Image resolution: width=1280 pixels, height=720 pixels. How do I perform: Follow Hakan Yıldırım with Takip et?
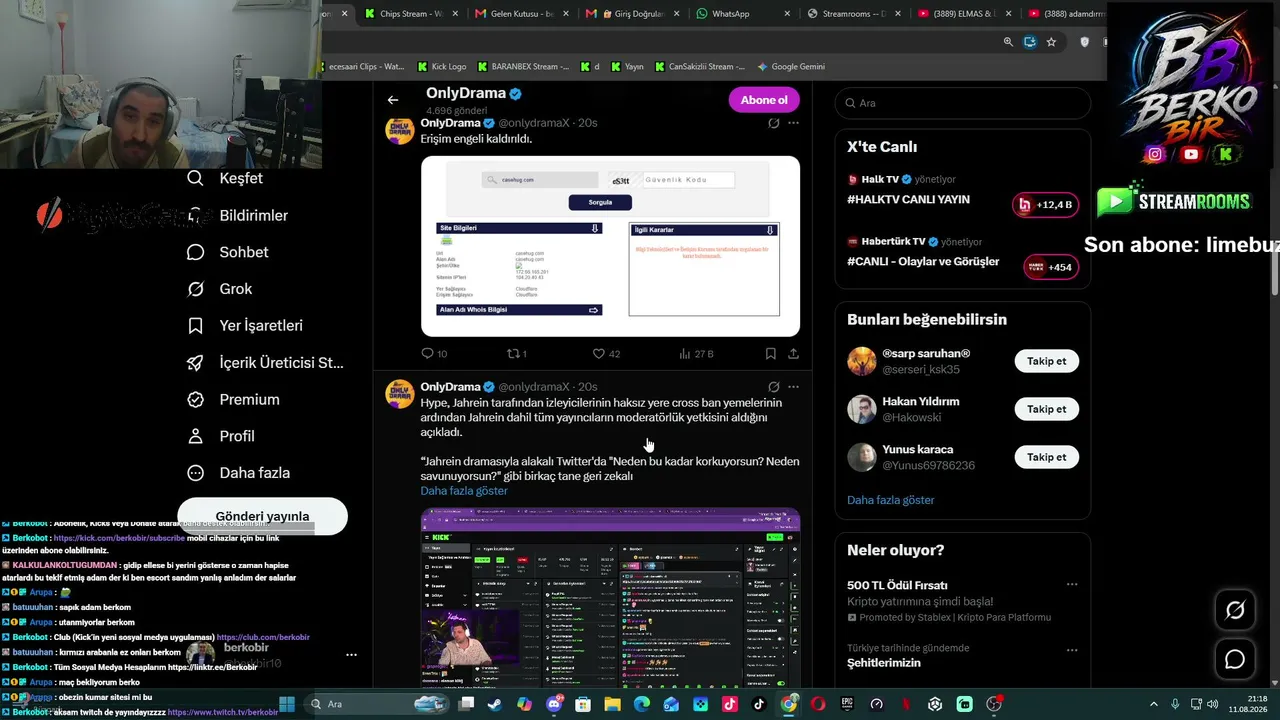(1047, 409)
